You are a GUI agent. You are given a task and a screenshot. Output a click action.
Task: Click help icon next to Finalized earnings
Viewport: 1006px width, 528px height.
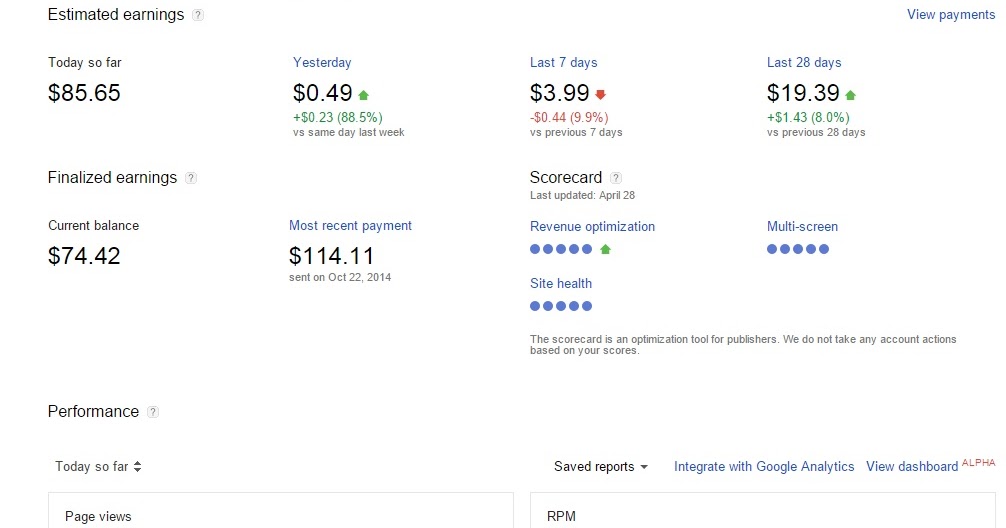pos(191,178)
